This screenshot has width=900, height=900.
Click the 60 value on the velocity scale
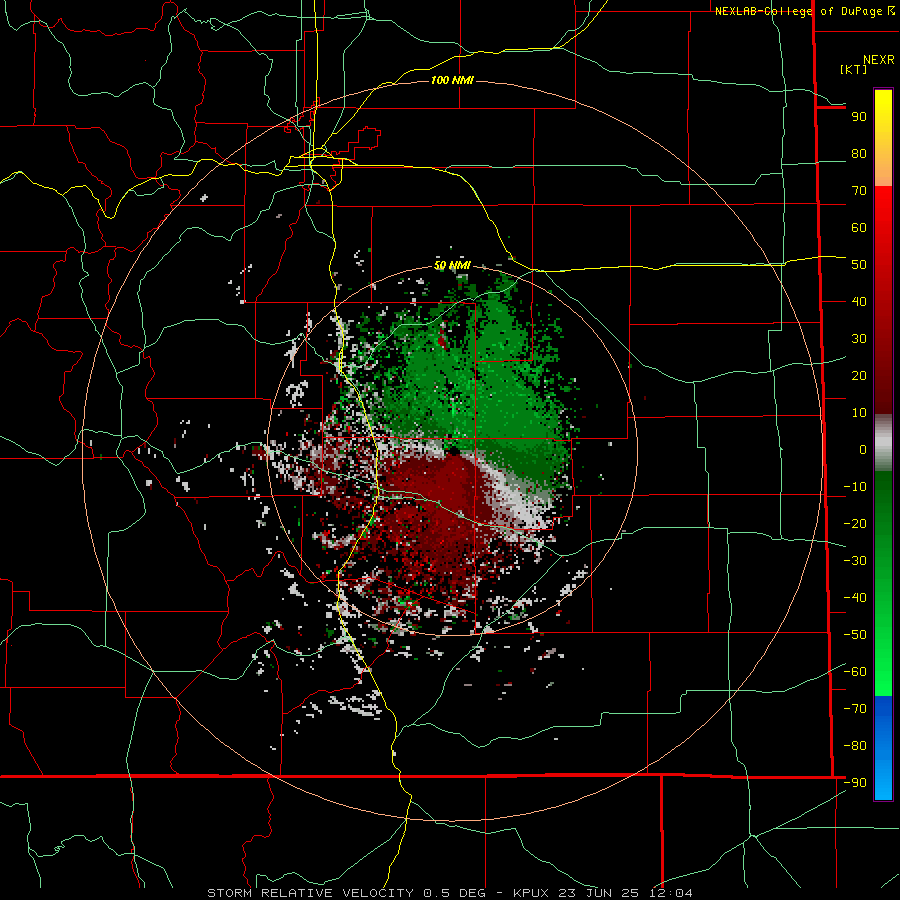click(859, 228)
